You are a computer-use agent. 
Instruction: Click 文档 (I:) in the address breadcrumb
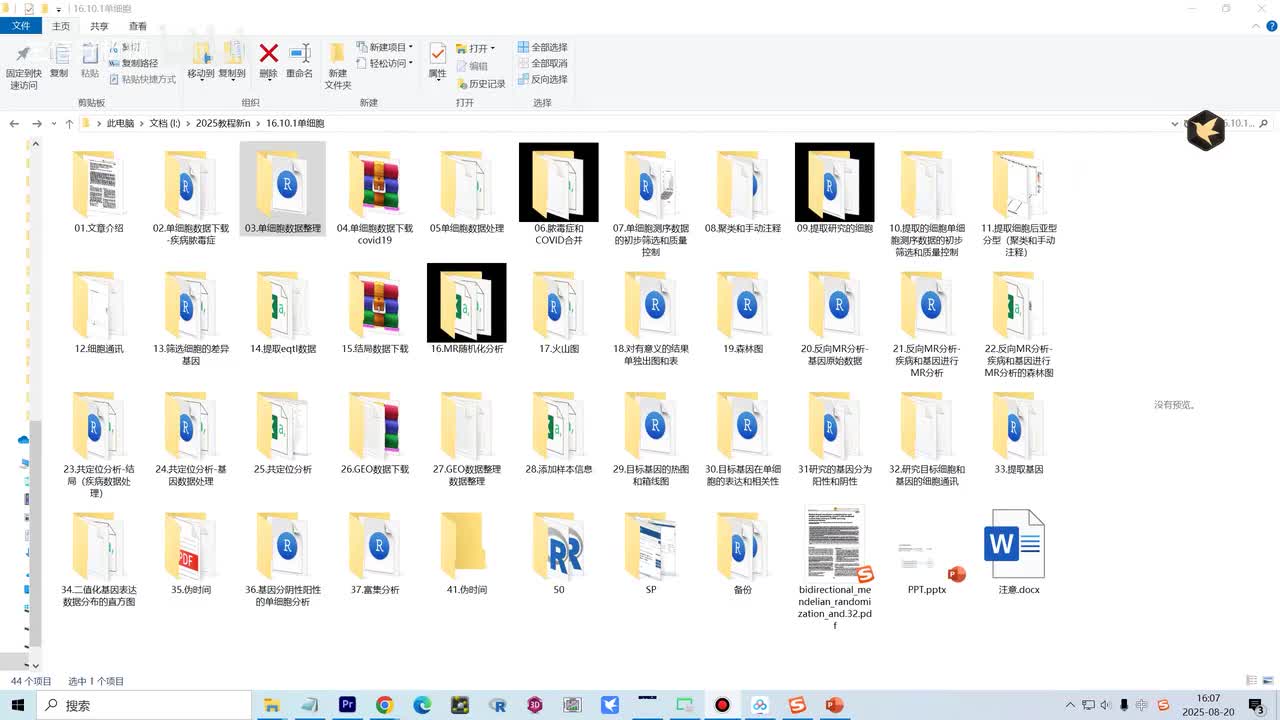(x=165, y=123)
